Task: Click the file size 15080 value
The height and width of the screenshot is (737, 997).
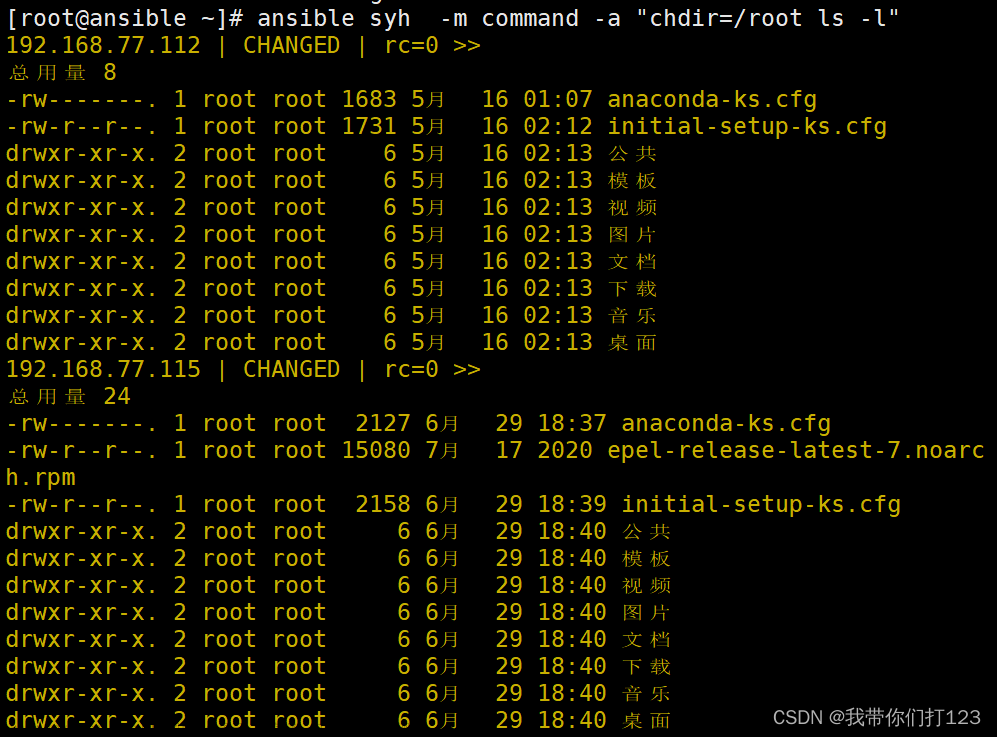Action: [x=376, y=450]
